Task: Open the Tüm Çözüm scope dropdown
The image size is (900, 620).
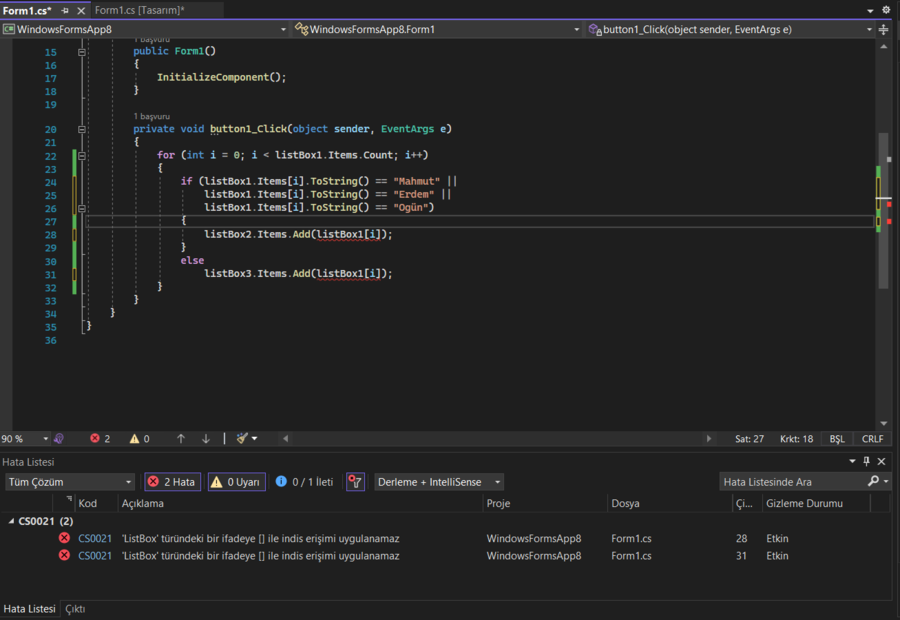Action: [69, 482]
